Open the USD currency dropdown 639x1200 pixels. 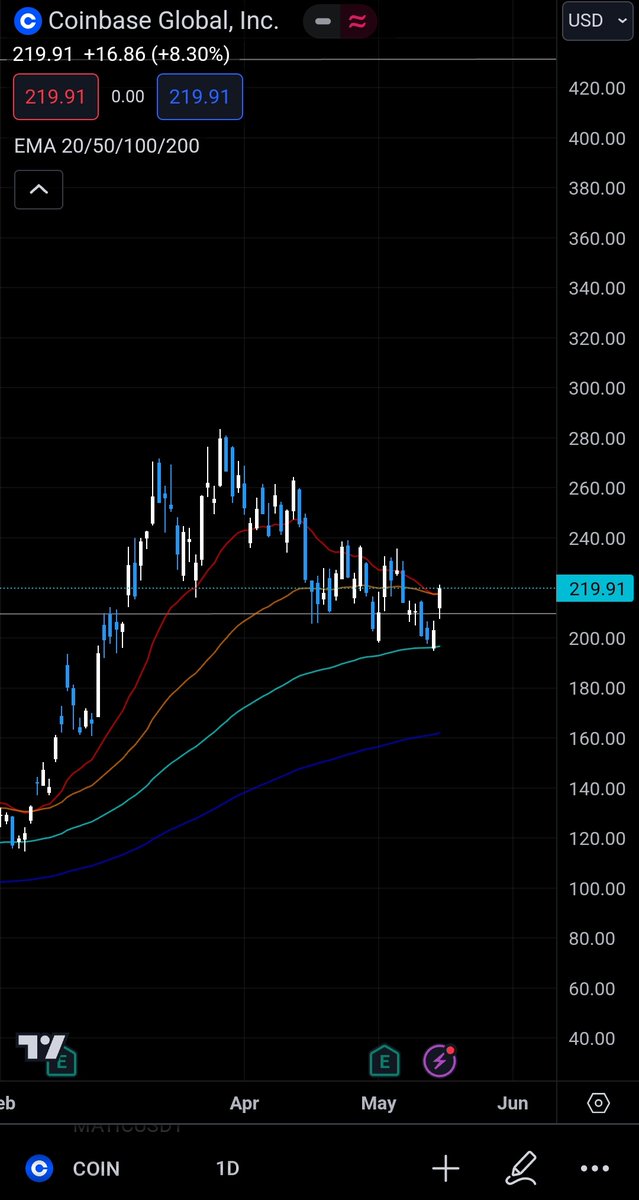(x=597, y=20)
